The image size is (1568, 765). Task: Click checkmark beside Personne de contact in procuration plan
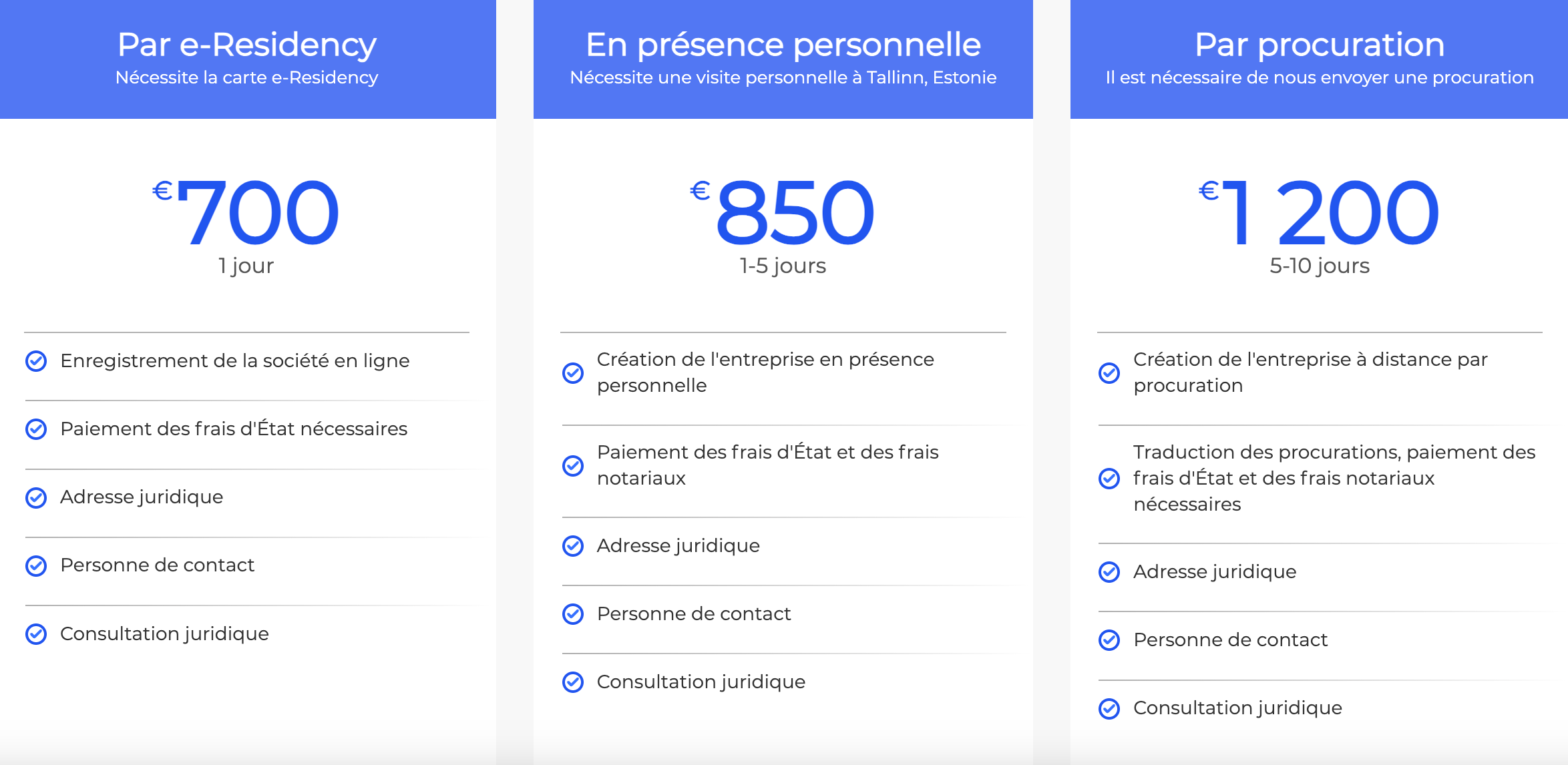pyautogui.click(x=1109, y=640)
